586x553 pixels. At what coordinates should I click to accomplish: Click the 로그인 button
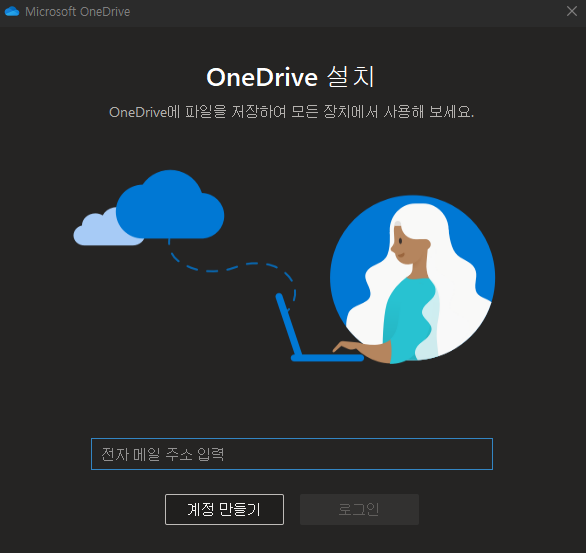coord(359,509)
